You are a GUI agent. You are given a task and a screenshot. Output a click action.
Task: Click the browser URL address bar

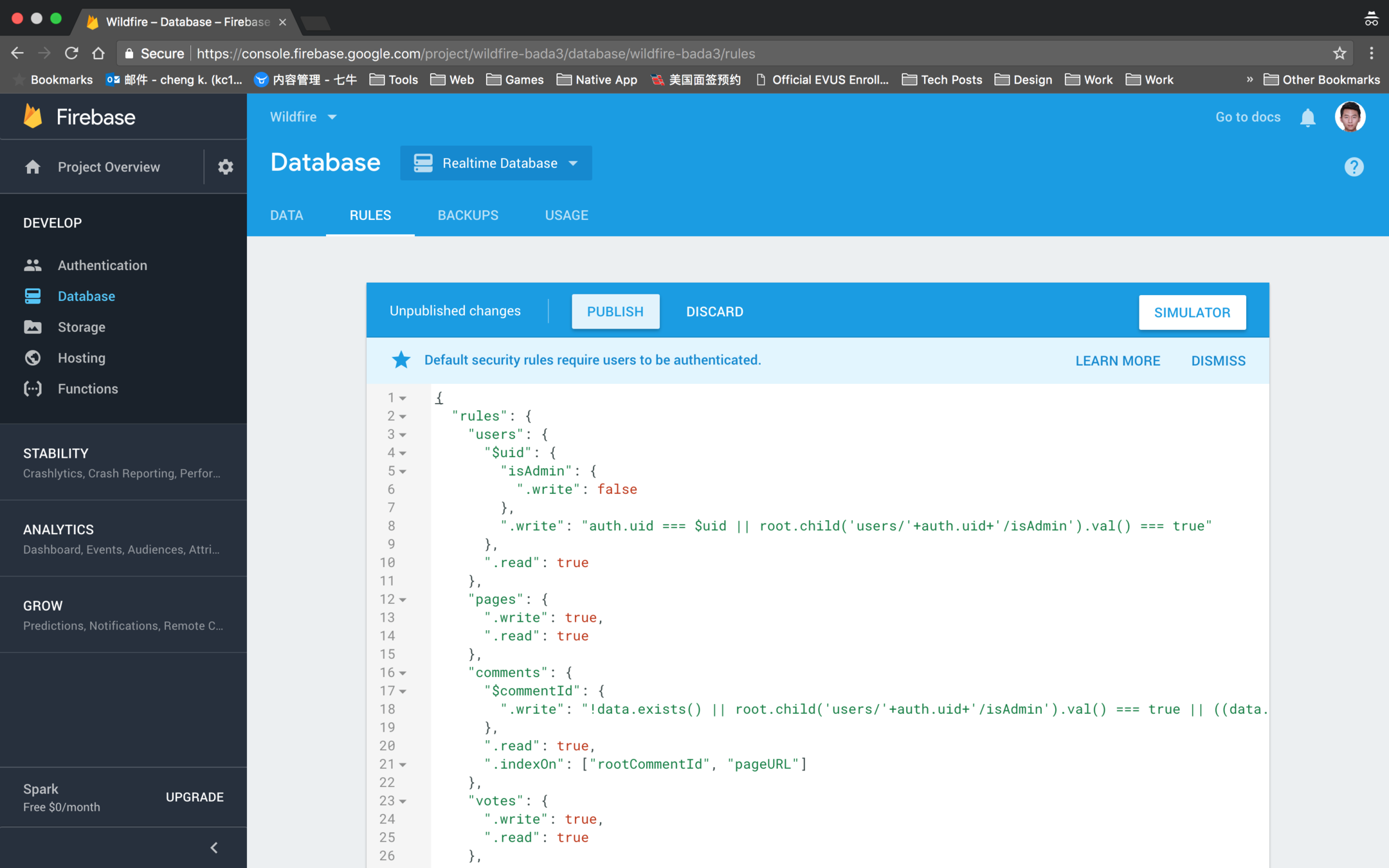707,53
